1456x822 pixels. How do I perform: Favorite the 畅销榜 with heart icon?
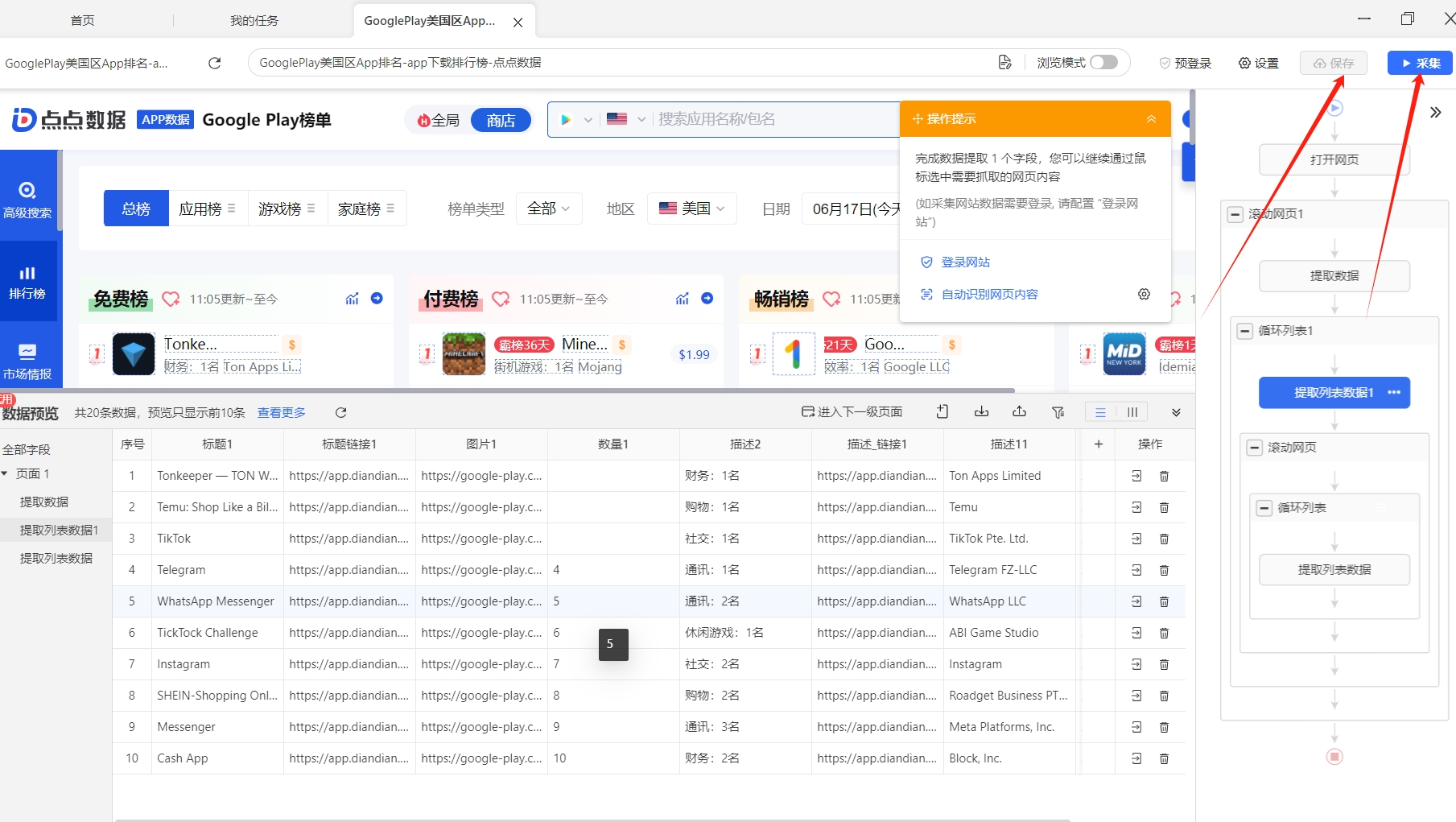click(831, 299)
